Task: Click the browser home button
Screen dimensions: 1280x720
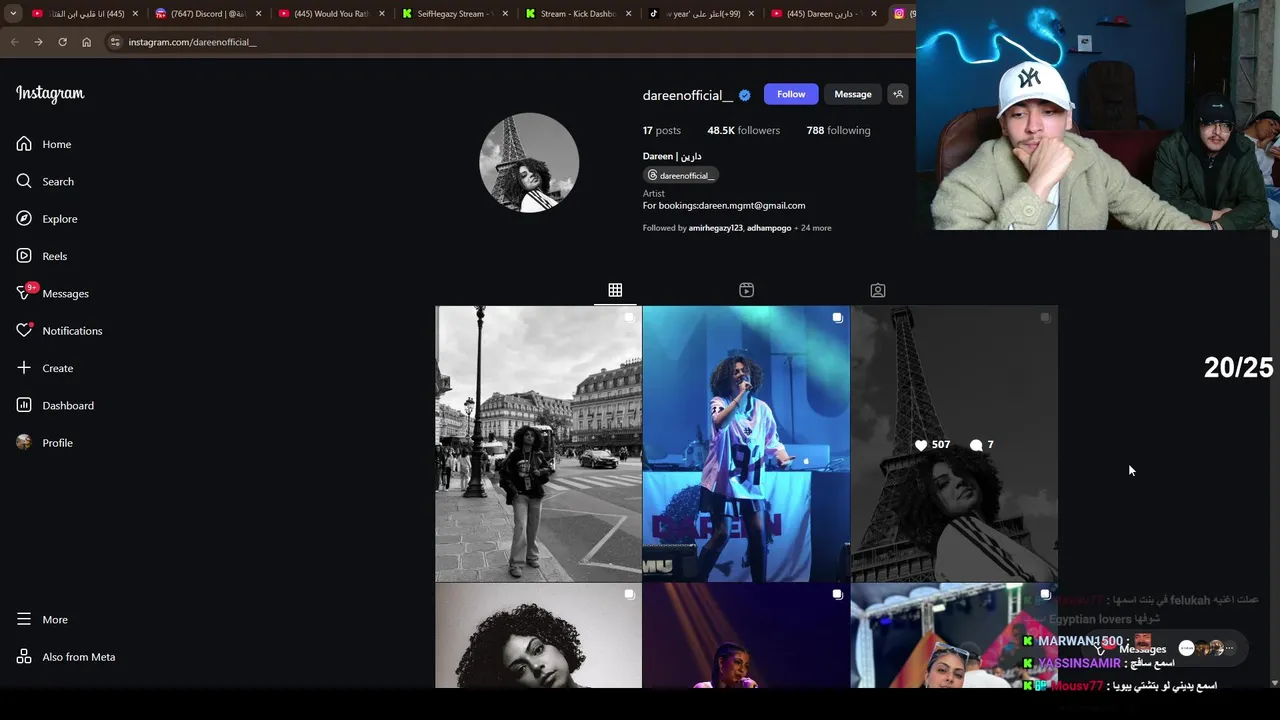Action: pyautogui.click(x=86, y=42)
